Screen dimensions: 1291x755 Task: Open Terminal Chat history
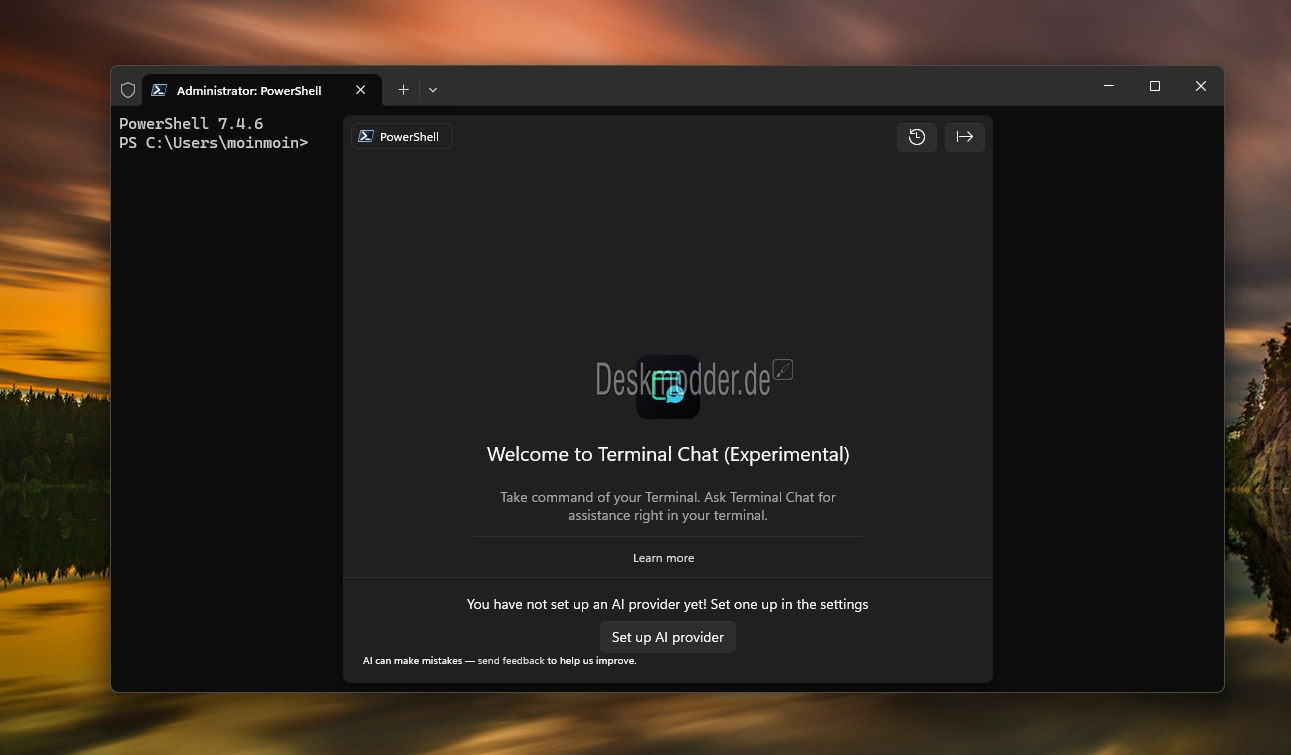[x=917, y=137]
